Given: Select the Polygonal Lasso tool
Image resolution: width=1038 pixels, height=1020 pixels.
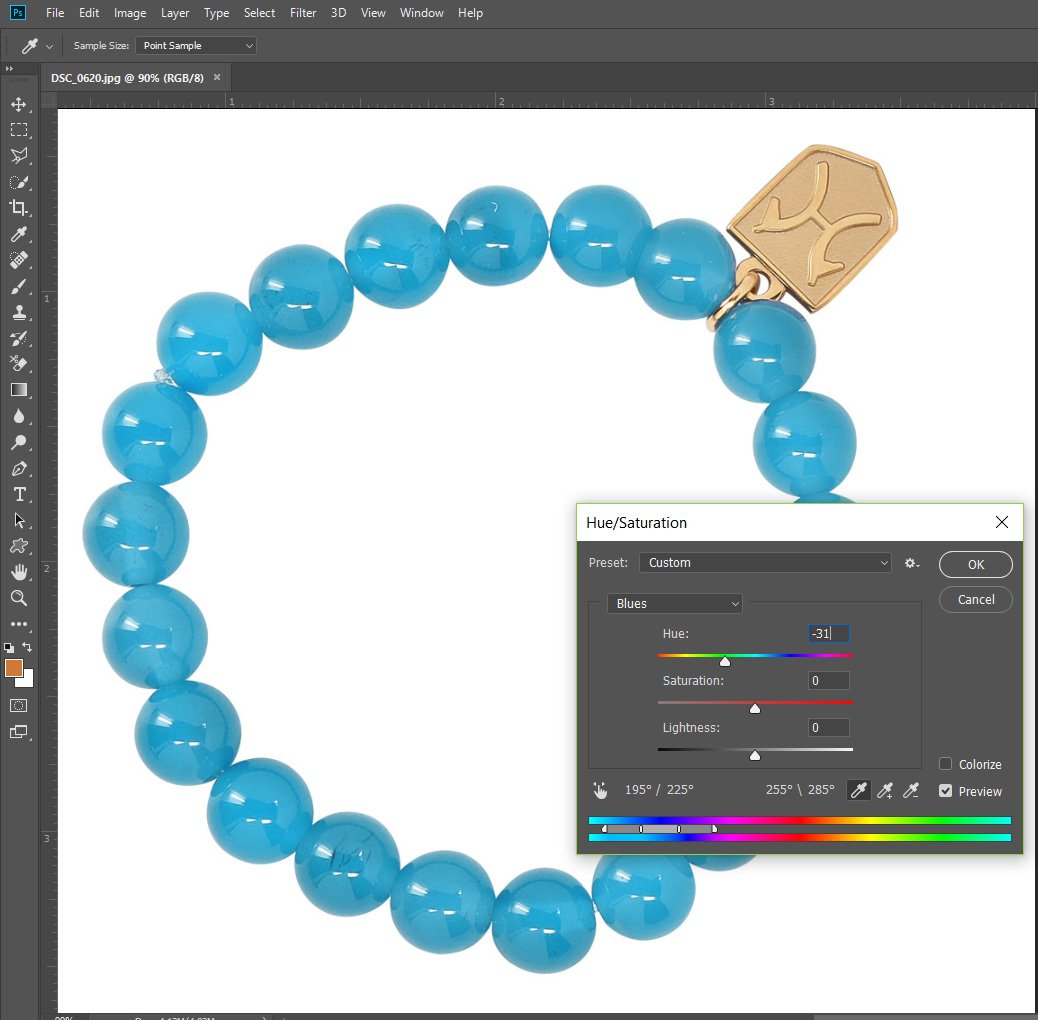Looking at the screenshot, I should click(19, 156).
